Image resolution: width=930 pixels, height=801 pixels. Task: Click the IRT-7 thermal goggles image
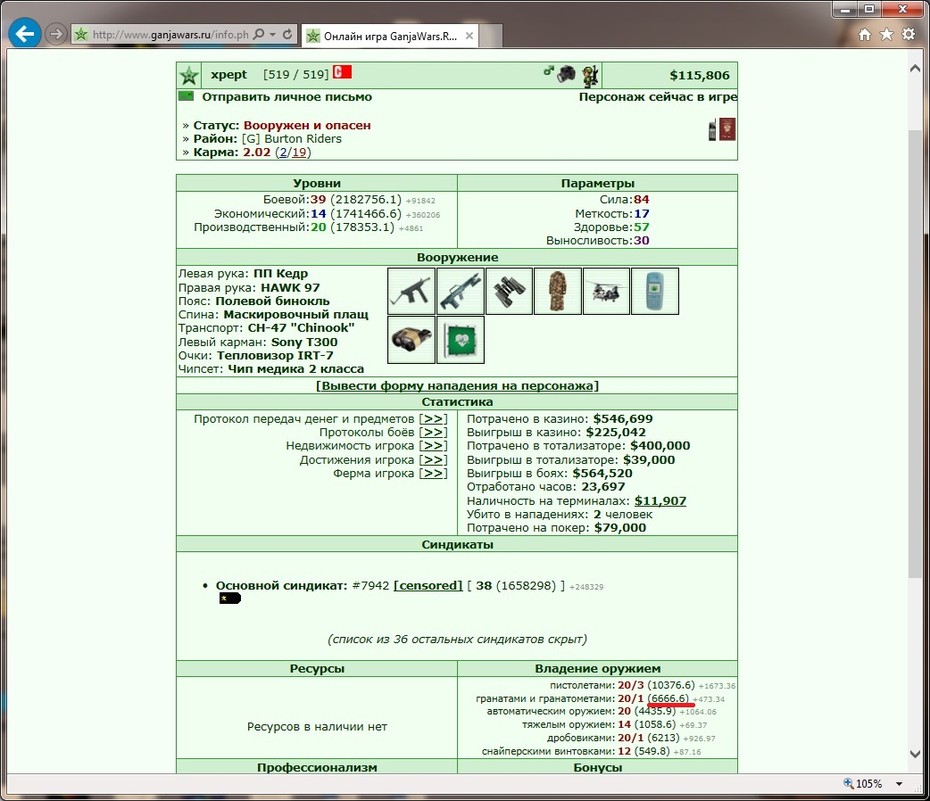pos(411,340)
